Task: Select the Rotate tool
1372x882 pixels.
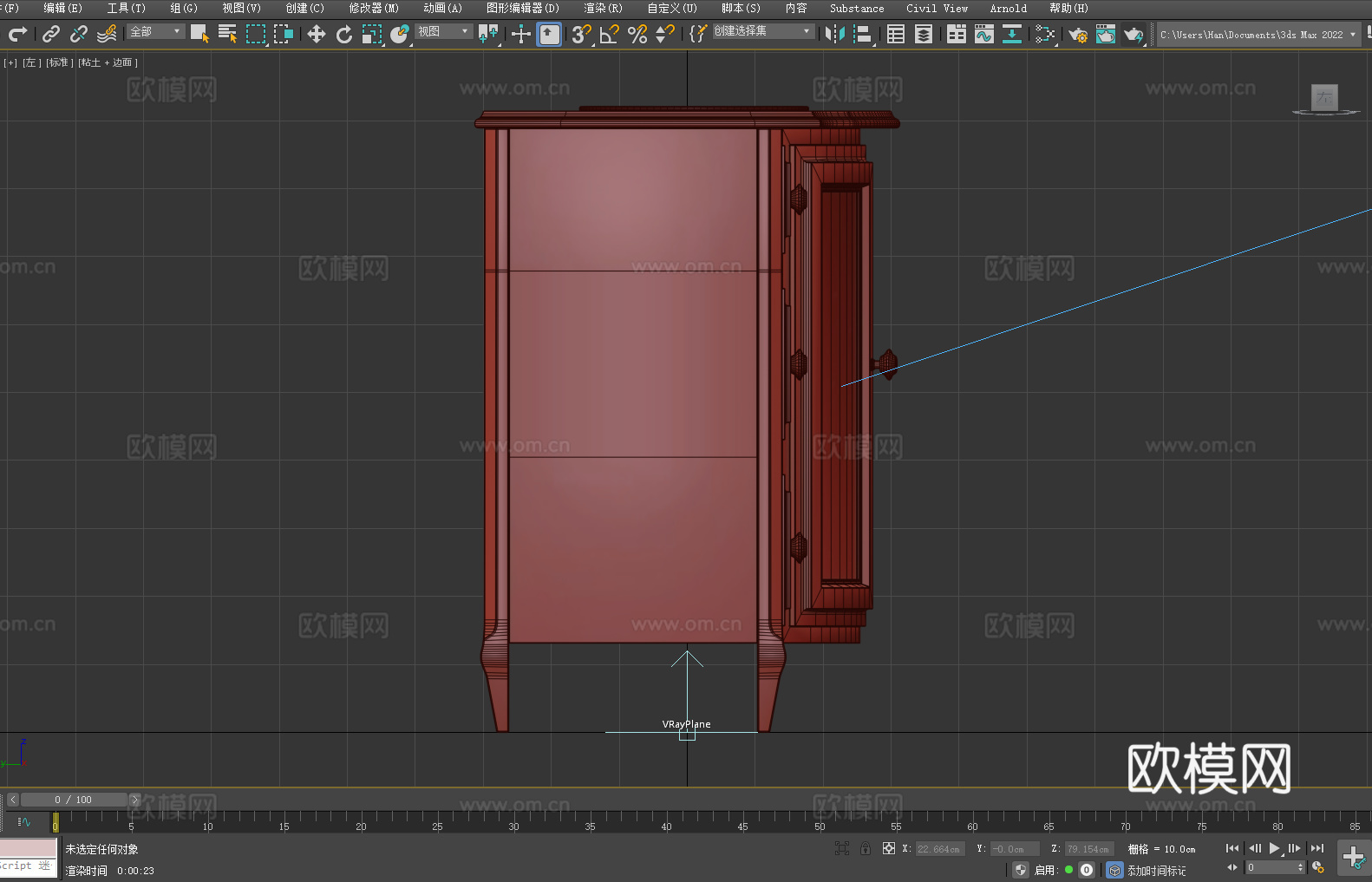Action: 344,34
